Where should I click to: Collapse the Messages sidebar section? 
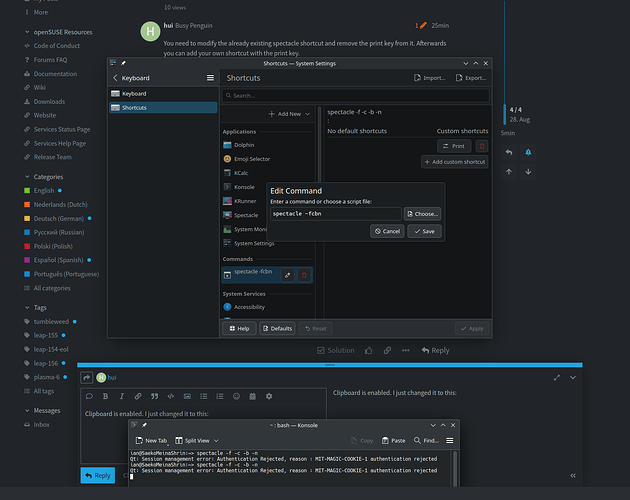tap(42, 410)
